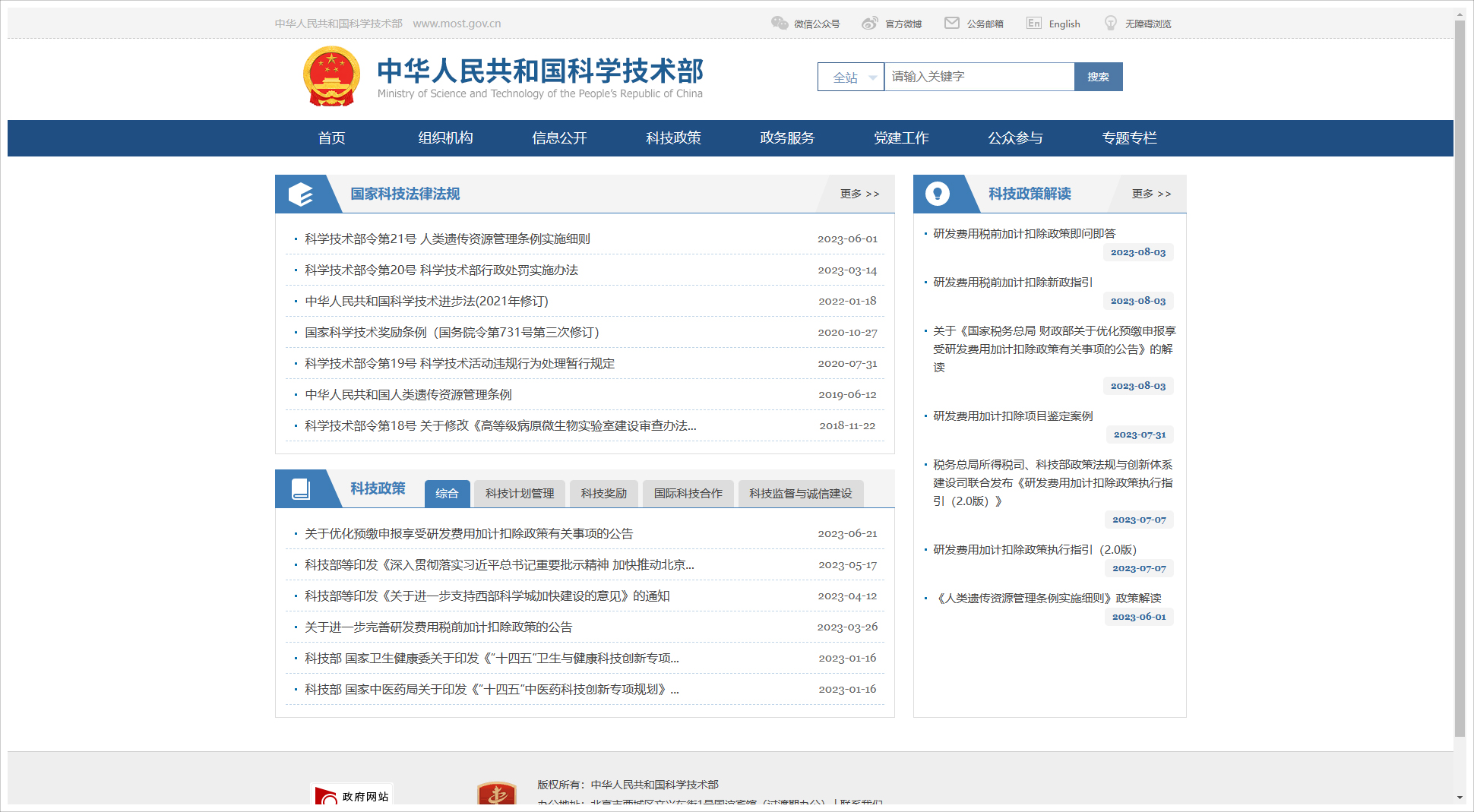Click the WeChat official account icon
The width and height of the screenshot is (1474, 812).
coord(780,24)
